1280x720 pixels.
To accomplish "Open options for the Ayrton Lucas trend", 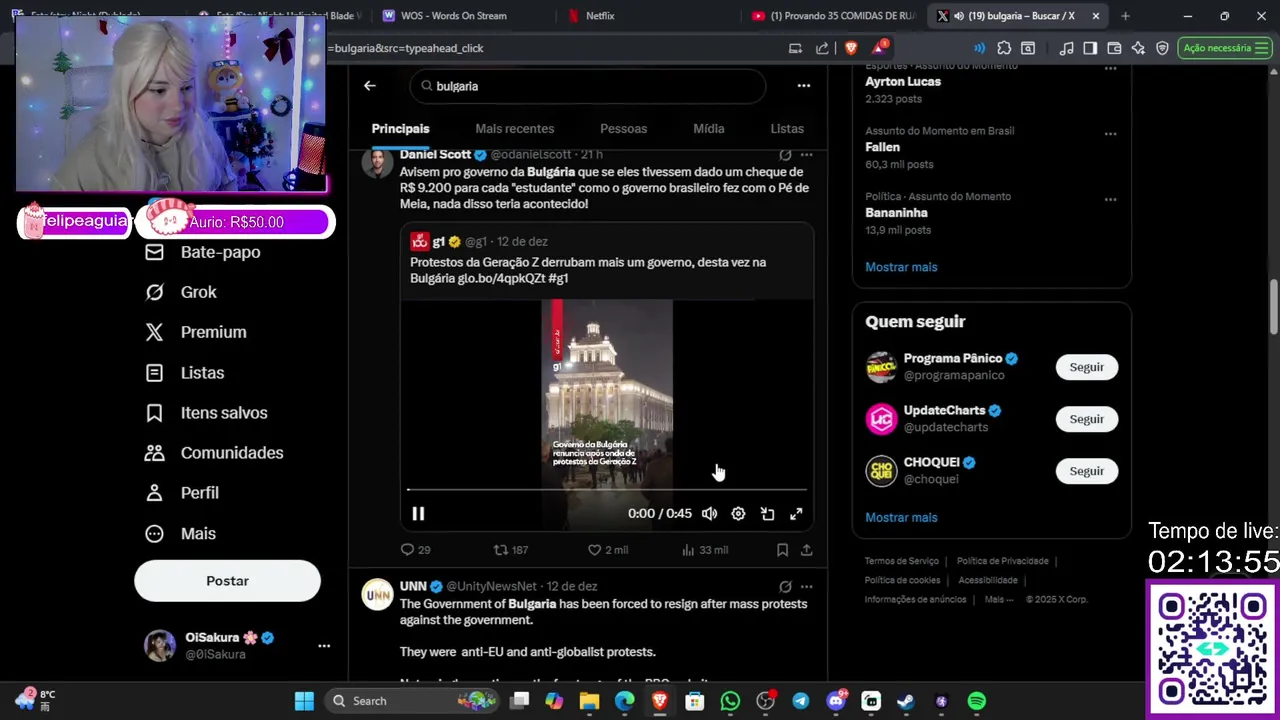I will 1110,69.
